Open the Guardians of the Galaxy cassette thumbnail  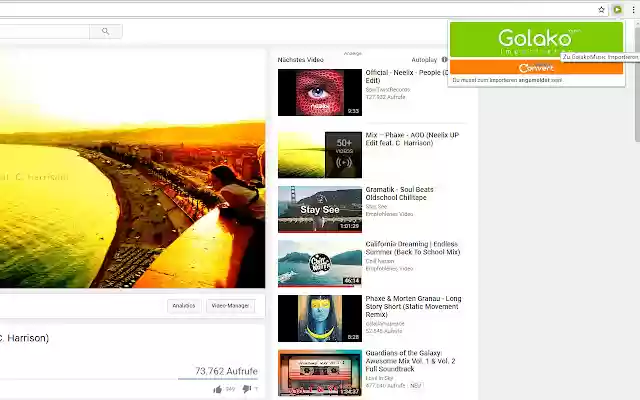[x=320, y=373]
